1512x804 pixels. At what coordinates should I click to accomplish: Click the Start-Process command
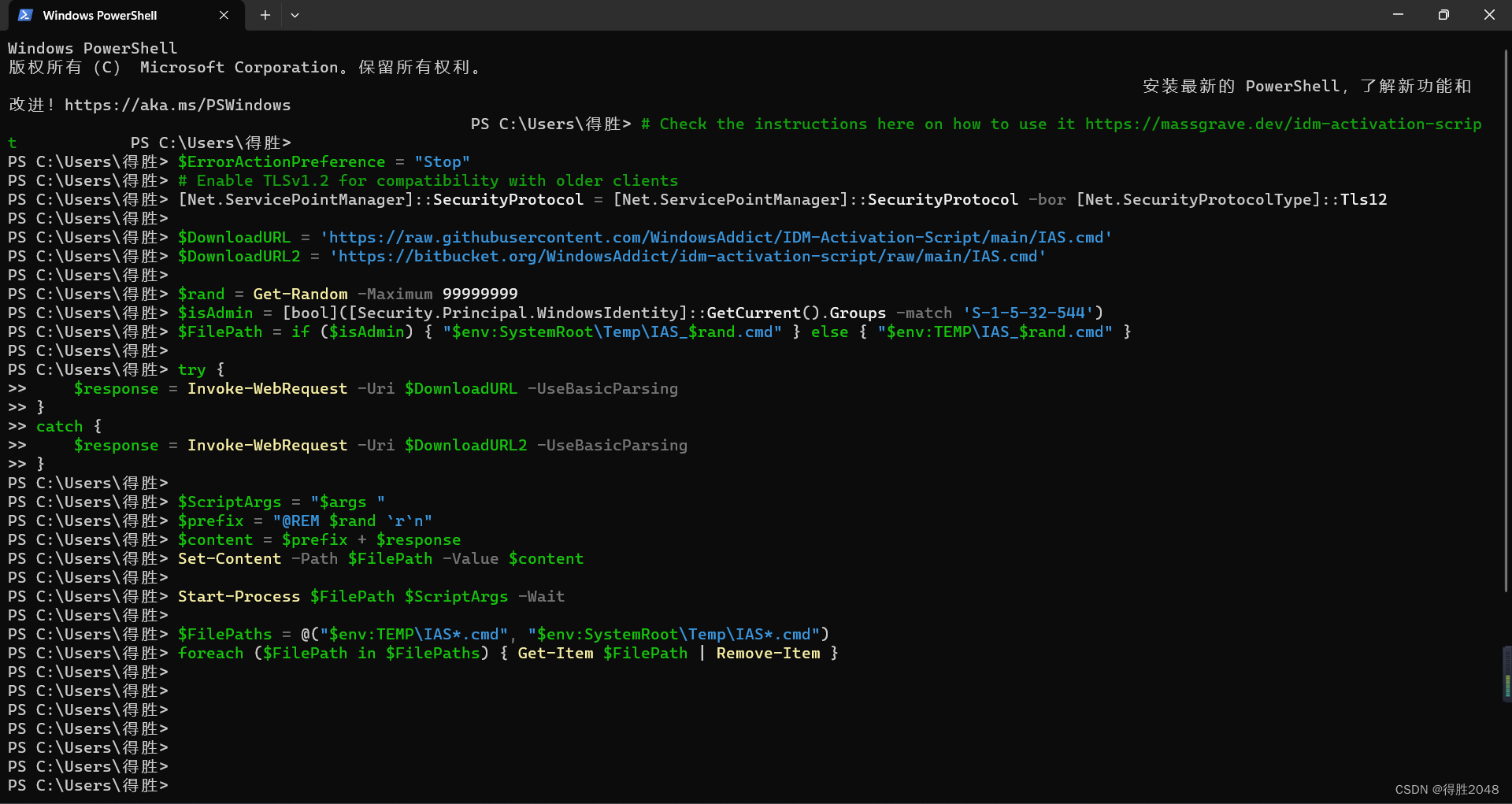coord(239,596)
